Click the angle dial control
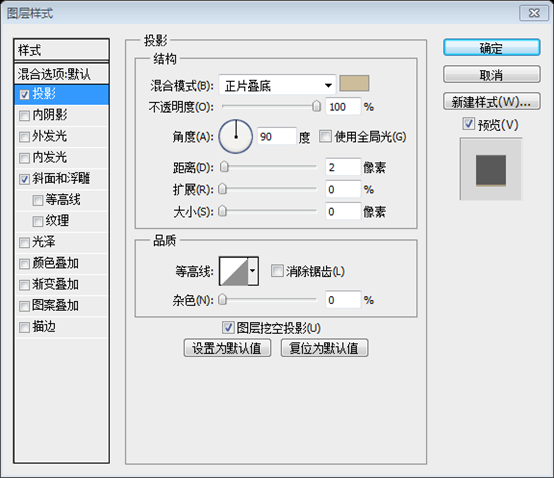 (236, 136)
